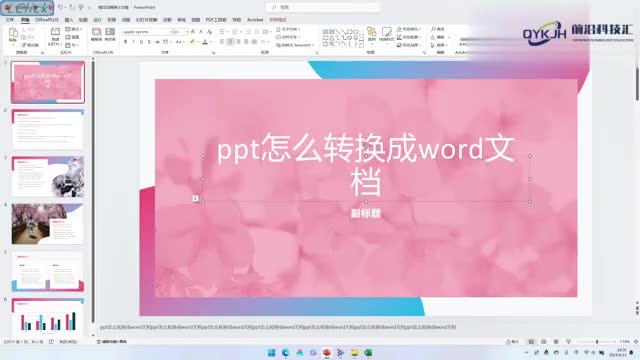Open the Select dropdown in editing group
Viewport: 640px width, 360px height.
click(439, 45)
